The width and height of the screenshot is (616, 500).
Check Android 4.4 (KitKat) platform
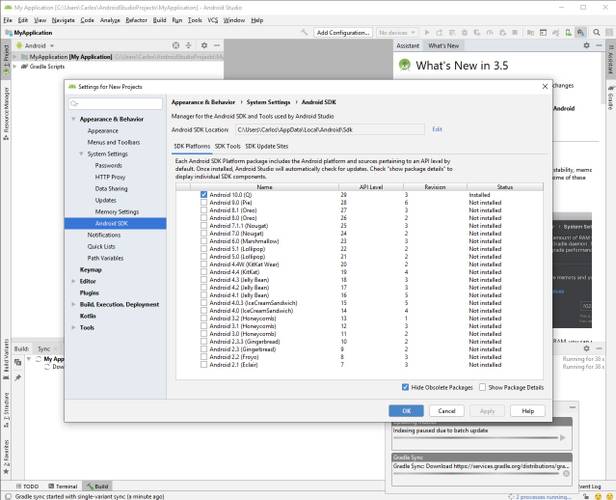[204, 272]
